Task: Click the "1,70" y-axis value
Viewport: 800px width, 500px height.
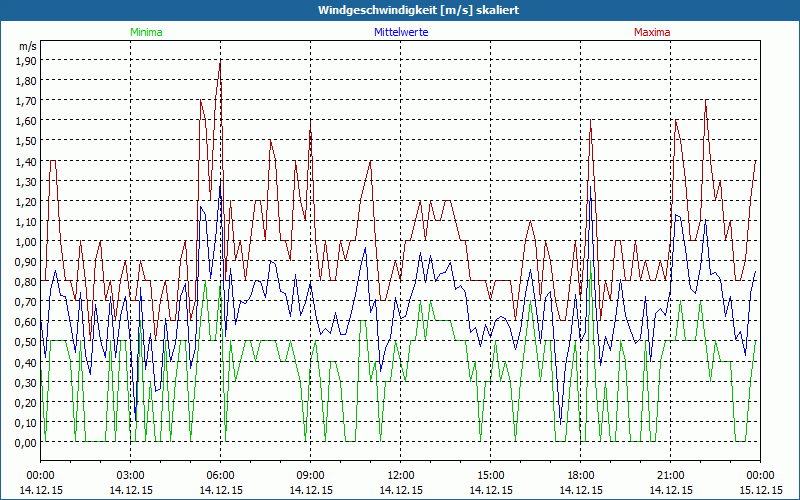Action: (x=26, y=101)
